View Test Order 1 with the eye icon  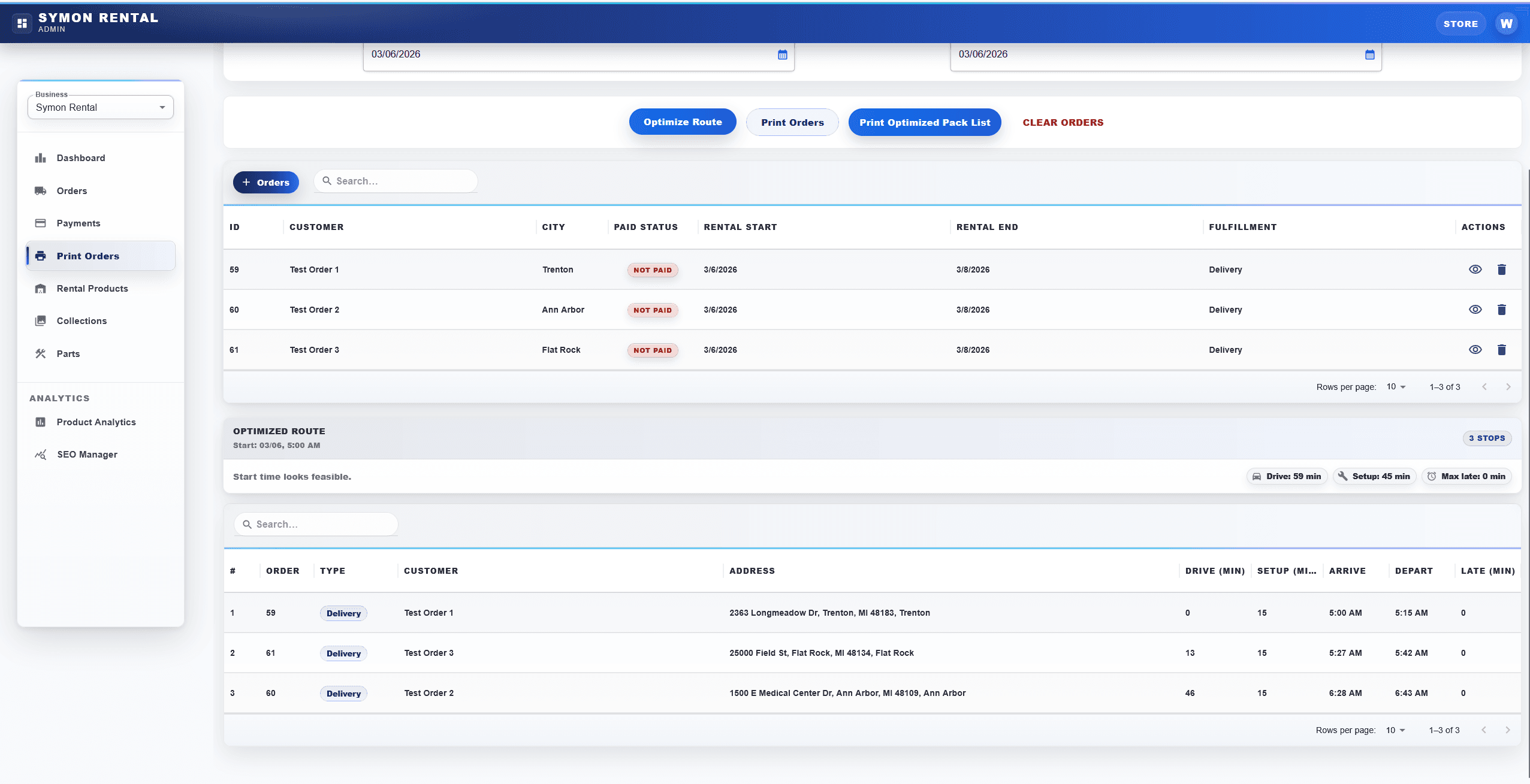pos(1475,270)
